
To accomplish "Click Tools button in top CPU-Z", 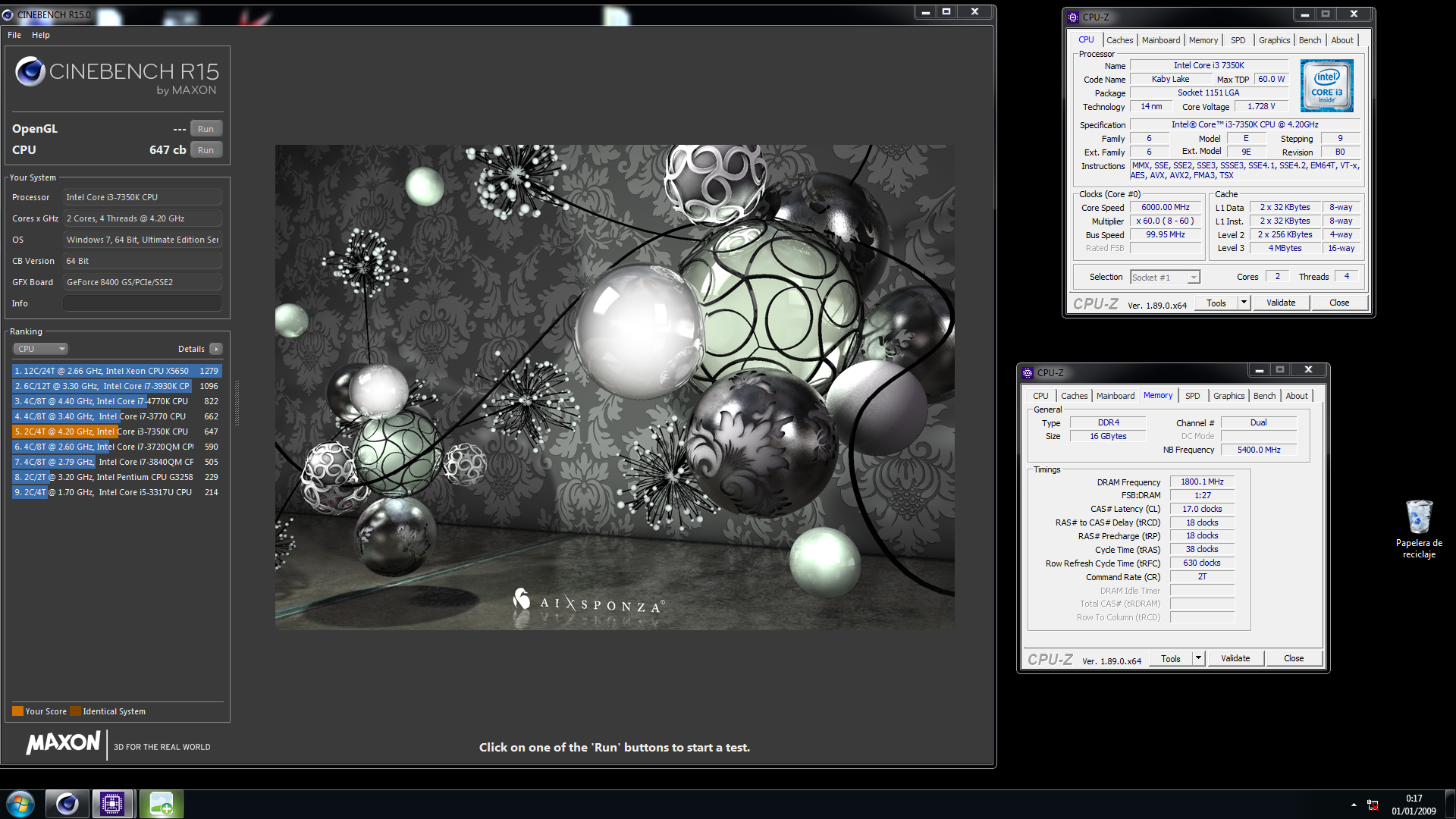I will (x=1216, y=303).
